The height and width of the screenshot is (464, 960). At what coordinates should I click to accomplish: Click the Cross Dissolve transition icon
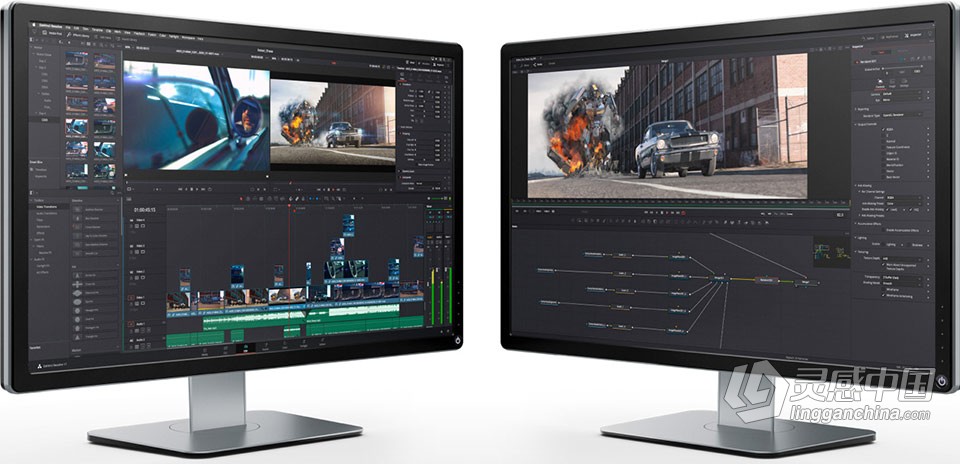(77, 226)
